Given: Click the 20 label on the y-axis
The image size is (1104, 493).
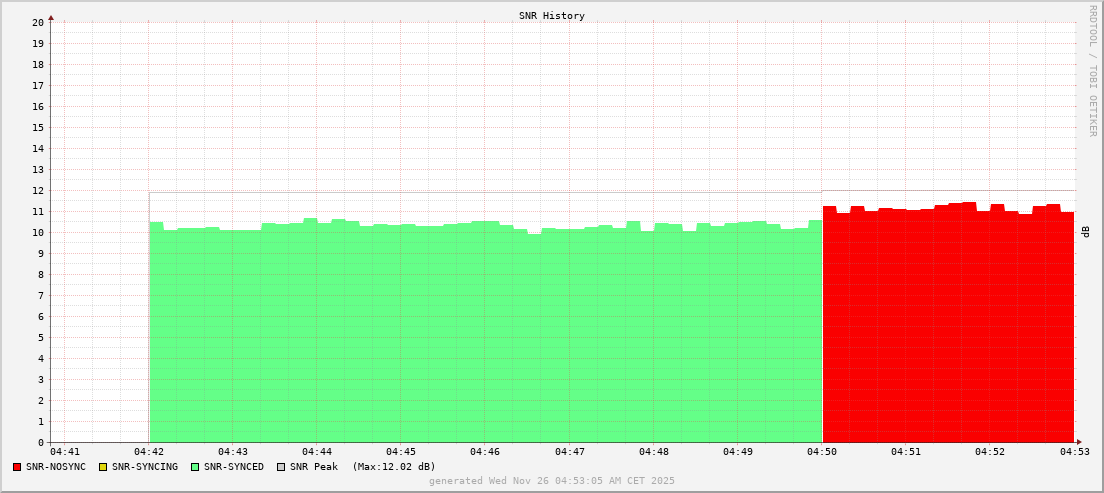Looking at the screenshot, I should coord(38,22).
